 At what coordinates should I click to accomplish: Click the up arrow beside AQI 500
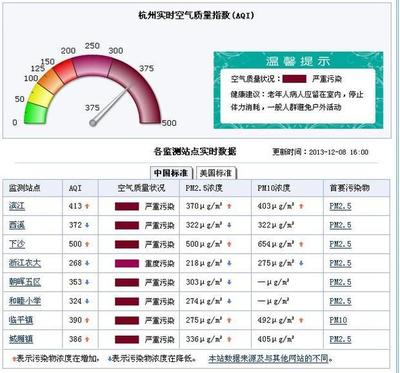(87, 244)
